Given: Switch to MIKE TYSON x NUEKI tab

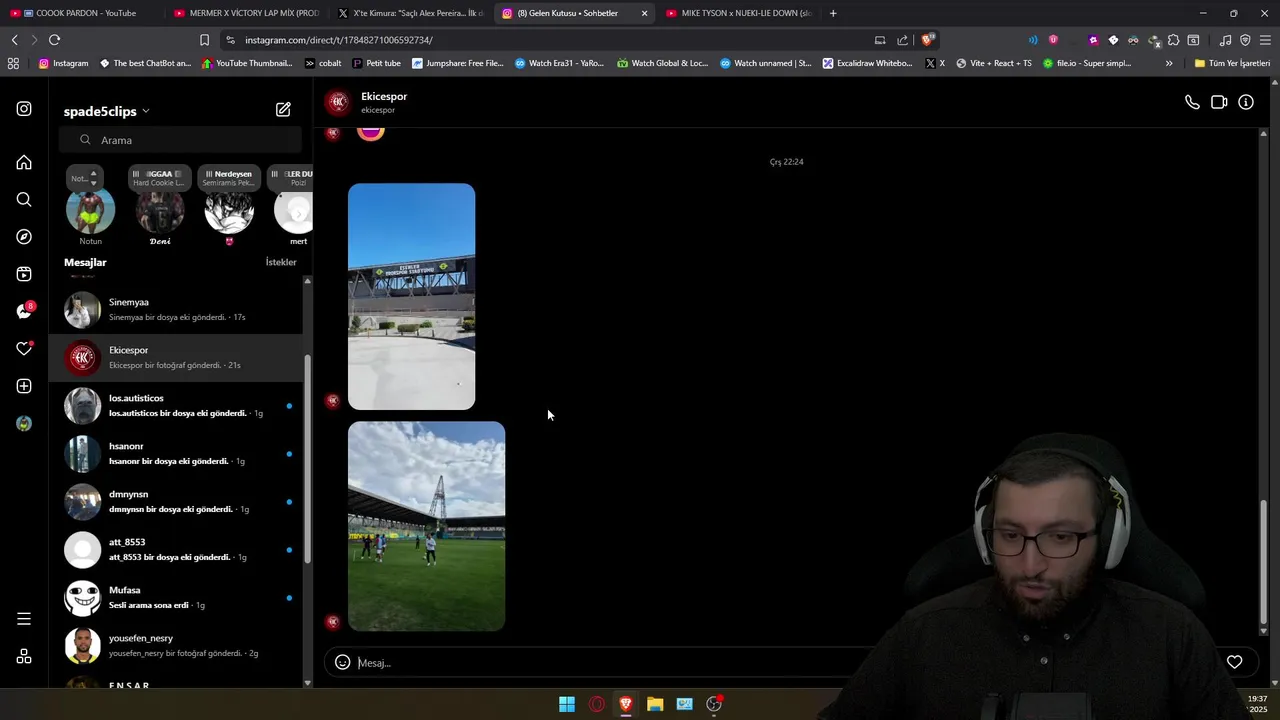Looking at the screenshot, I should coord(738,13).
